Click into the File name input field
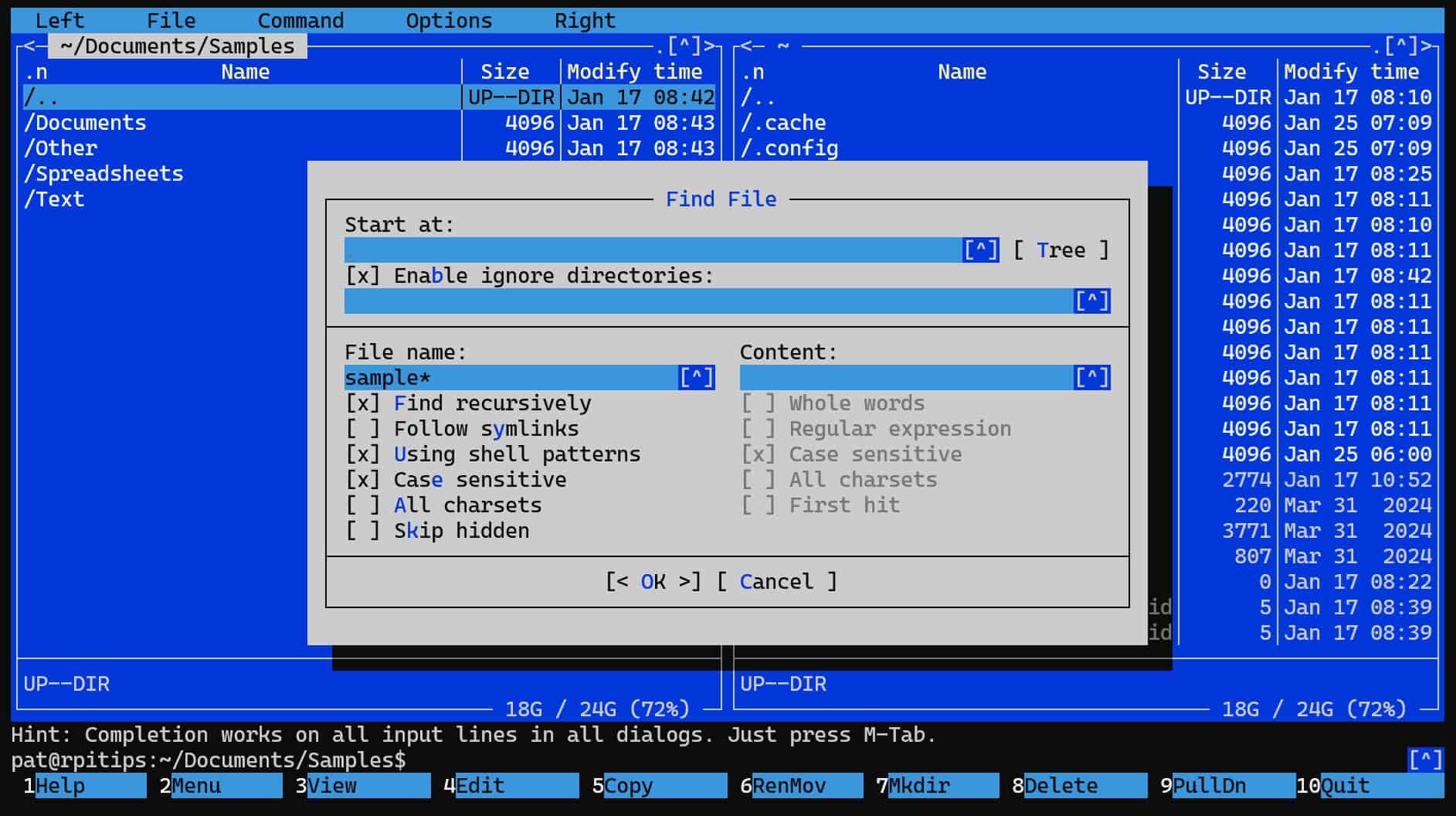1456x816 pixels. (x=510, y=378)
